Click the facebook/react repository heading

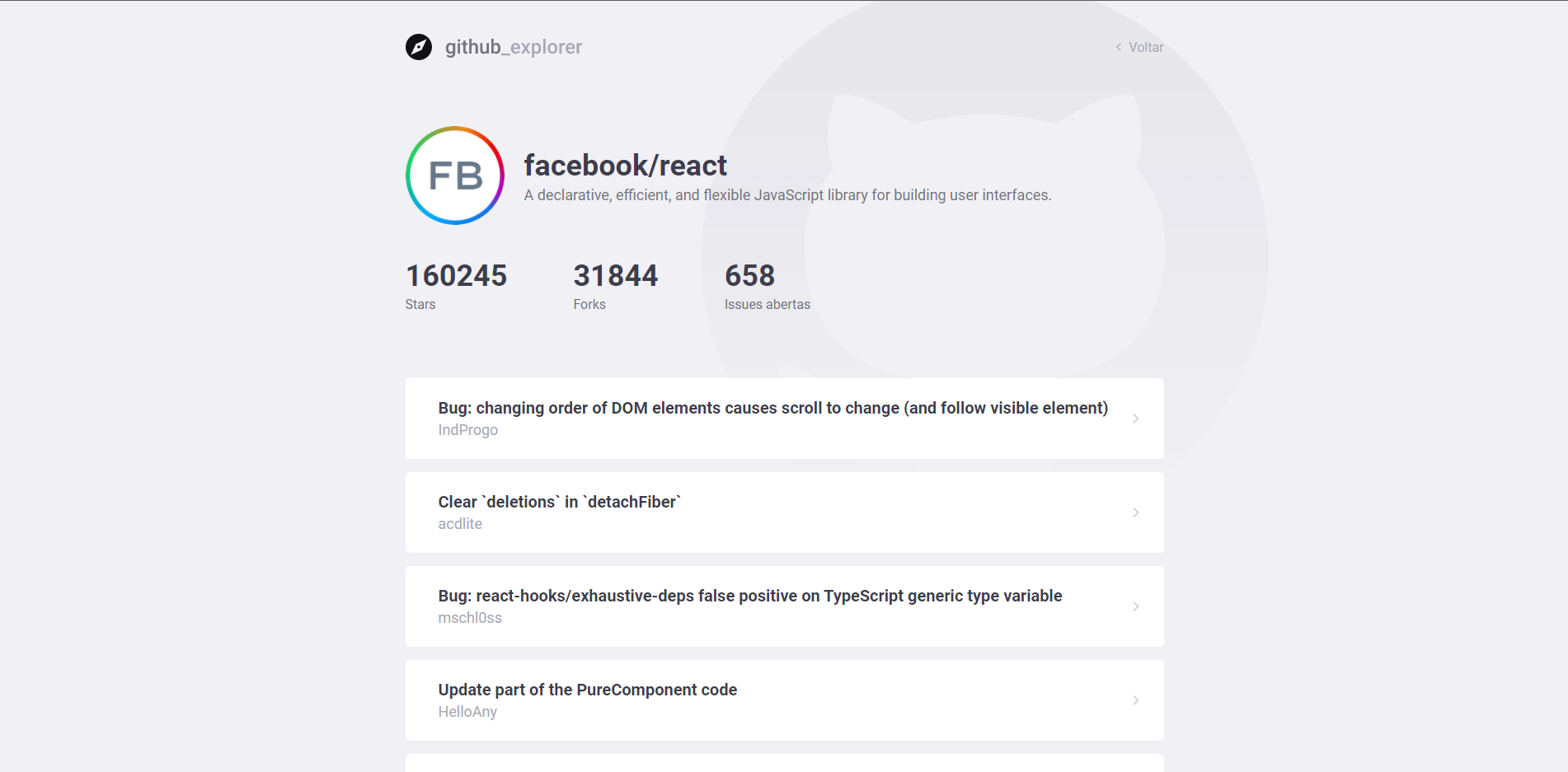[x=625, y=166]
